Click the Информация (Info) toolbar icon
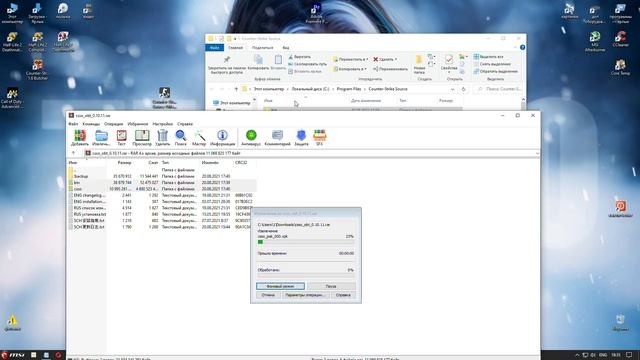 click(222, 136)
